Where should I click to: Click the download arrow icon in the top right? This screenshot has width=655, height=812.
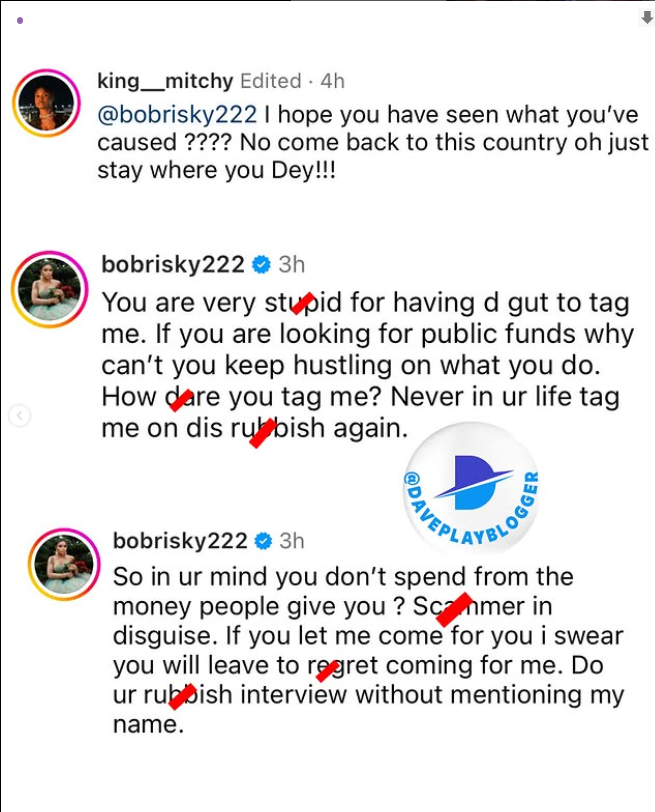[x=647, y=18]
